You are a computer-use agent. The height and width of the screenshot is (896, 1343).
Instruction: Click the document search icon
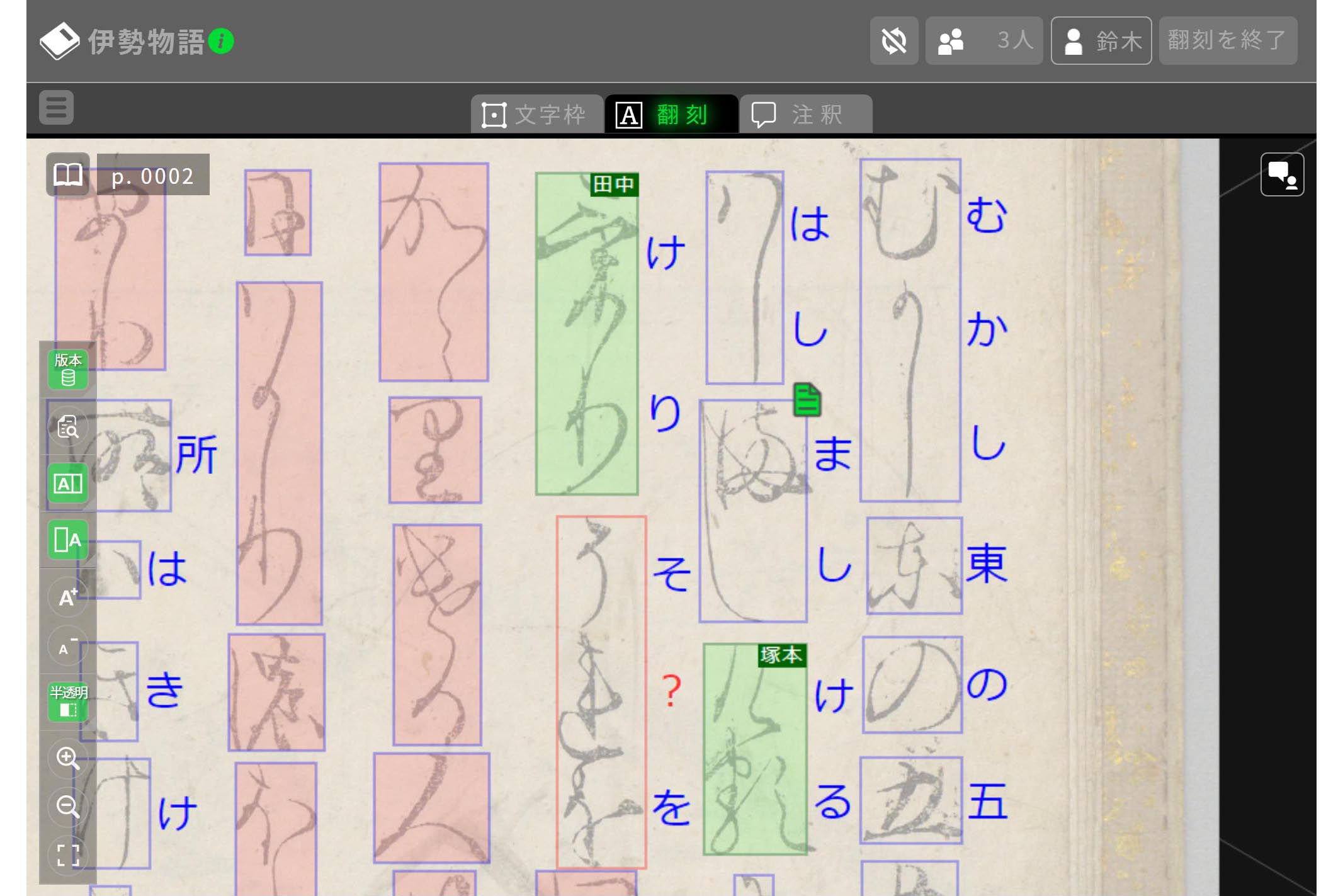click(x=68, y=427)
